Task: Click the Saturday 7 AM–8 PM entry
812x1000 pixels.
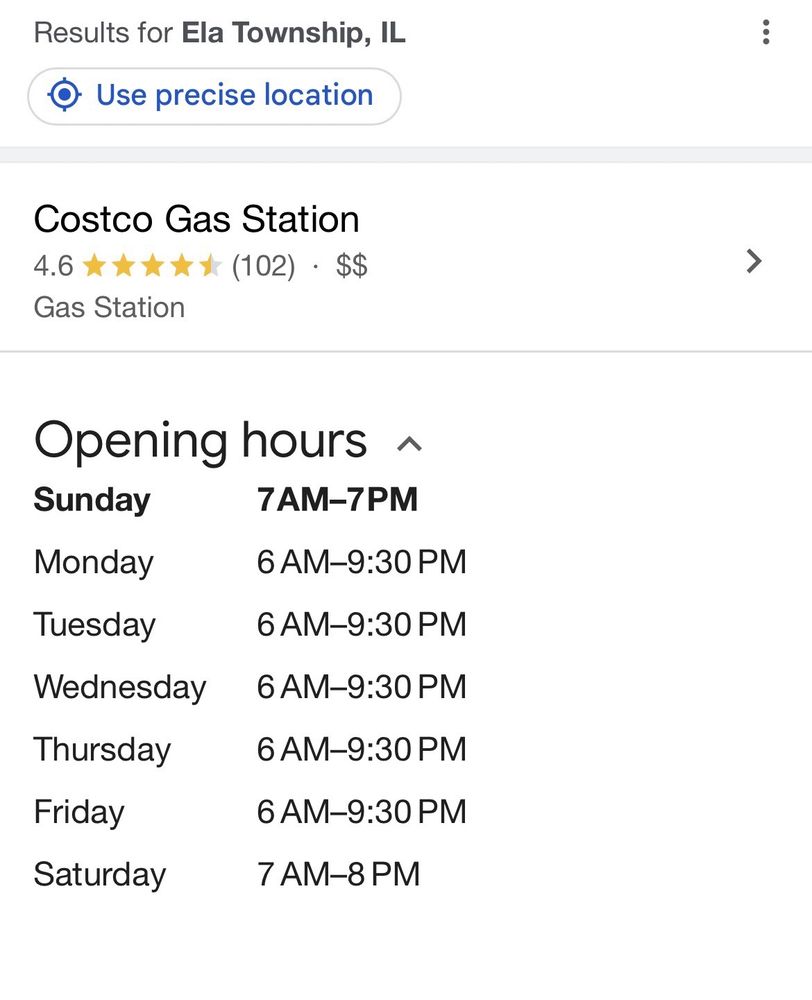Action: (x=228, y=874)
